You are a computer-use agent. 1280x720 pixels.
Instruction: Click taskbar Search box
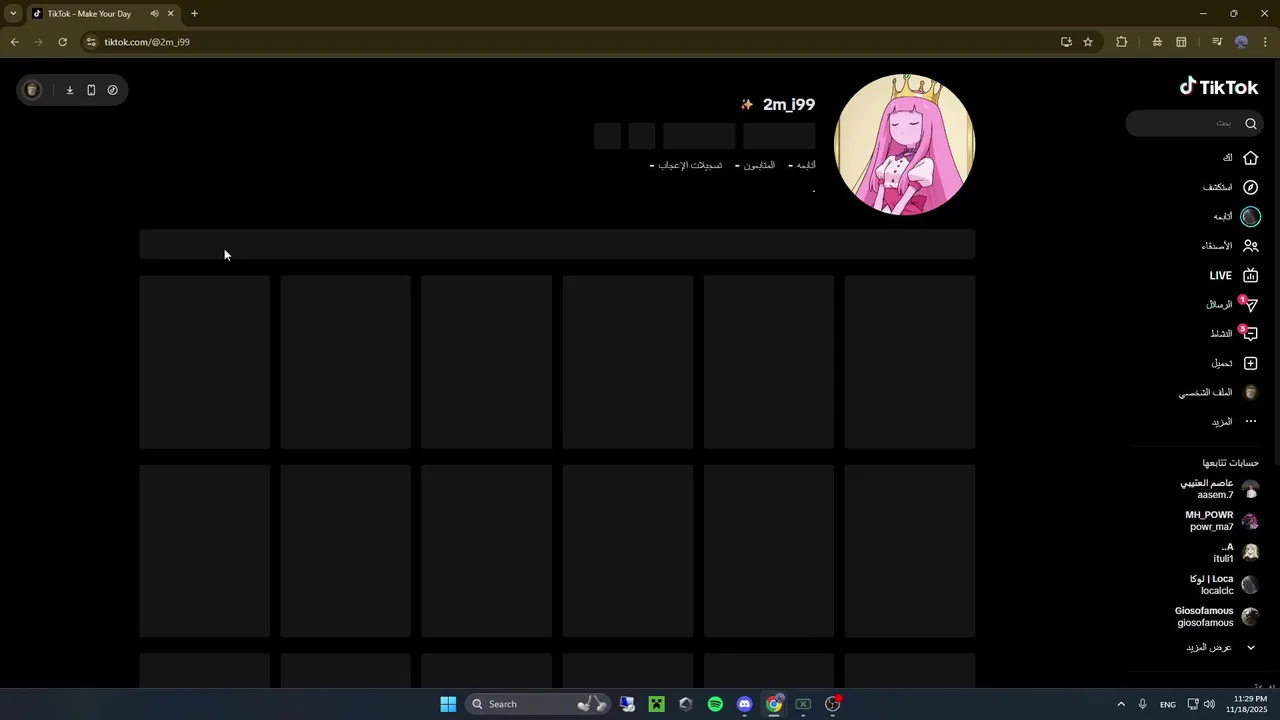(538, 704)
